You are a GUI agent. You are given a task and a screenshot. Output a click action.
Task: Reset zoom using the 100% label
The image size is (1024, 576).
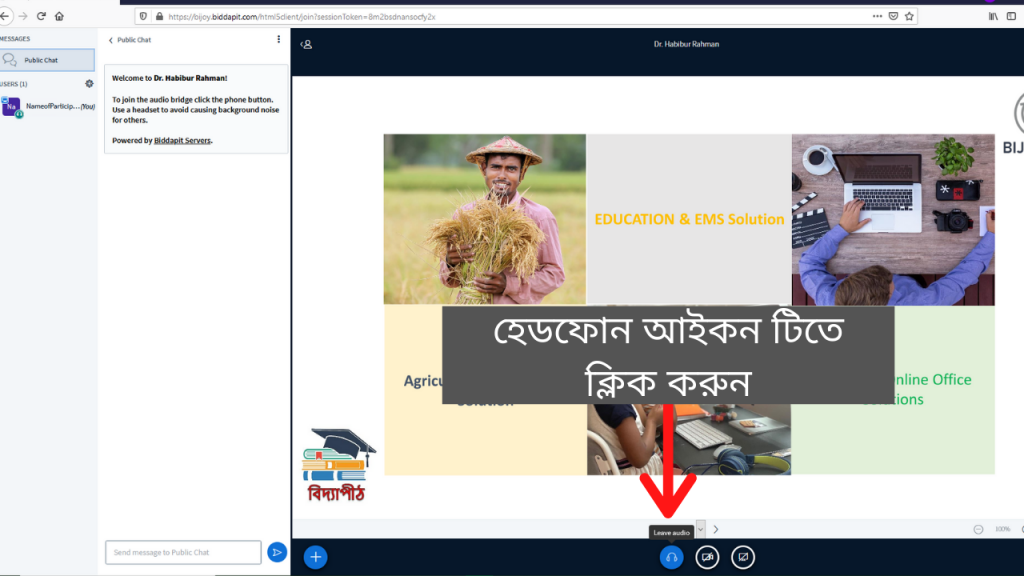[1002, 529]
